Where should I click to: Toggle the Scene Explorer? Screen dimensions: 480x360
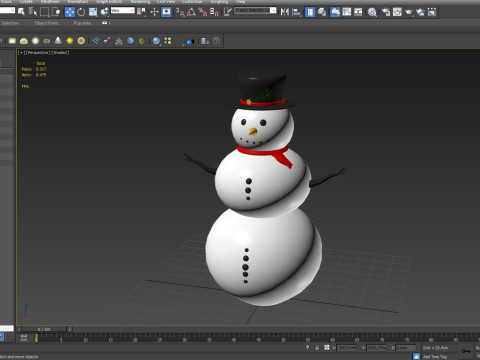point(310,12)
